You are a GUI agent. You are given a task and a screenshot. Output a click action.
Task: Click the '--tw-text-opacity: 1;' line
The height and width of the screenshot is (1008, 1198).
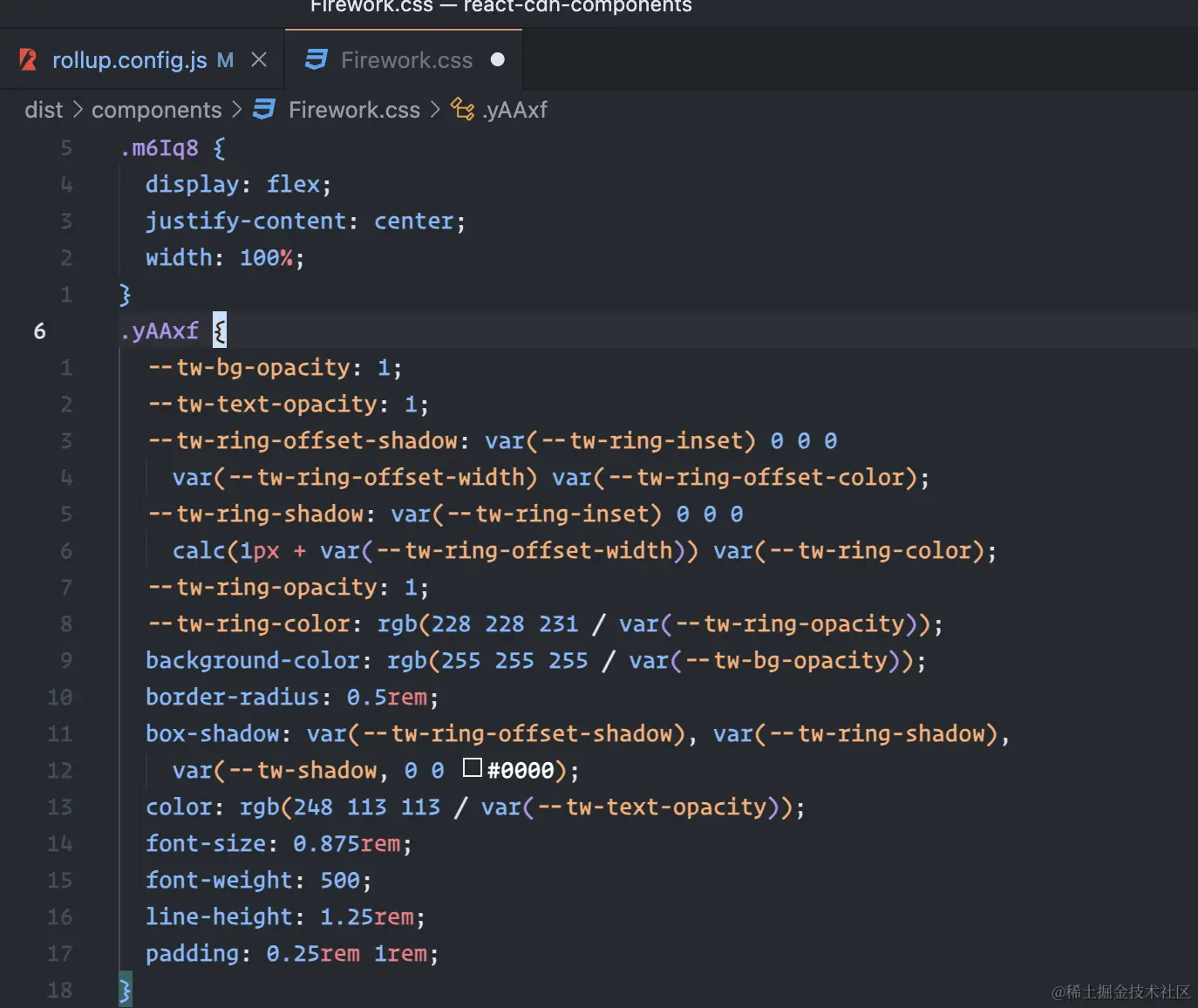(288, 405)
